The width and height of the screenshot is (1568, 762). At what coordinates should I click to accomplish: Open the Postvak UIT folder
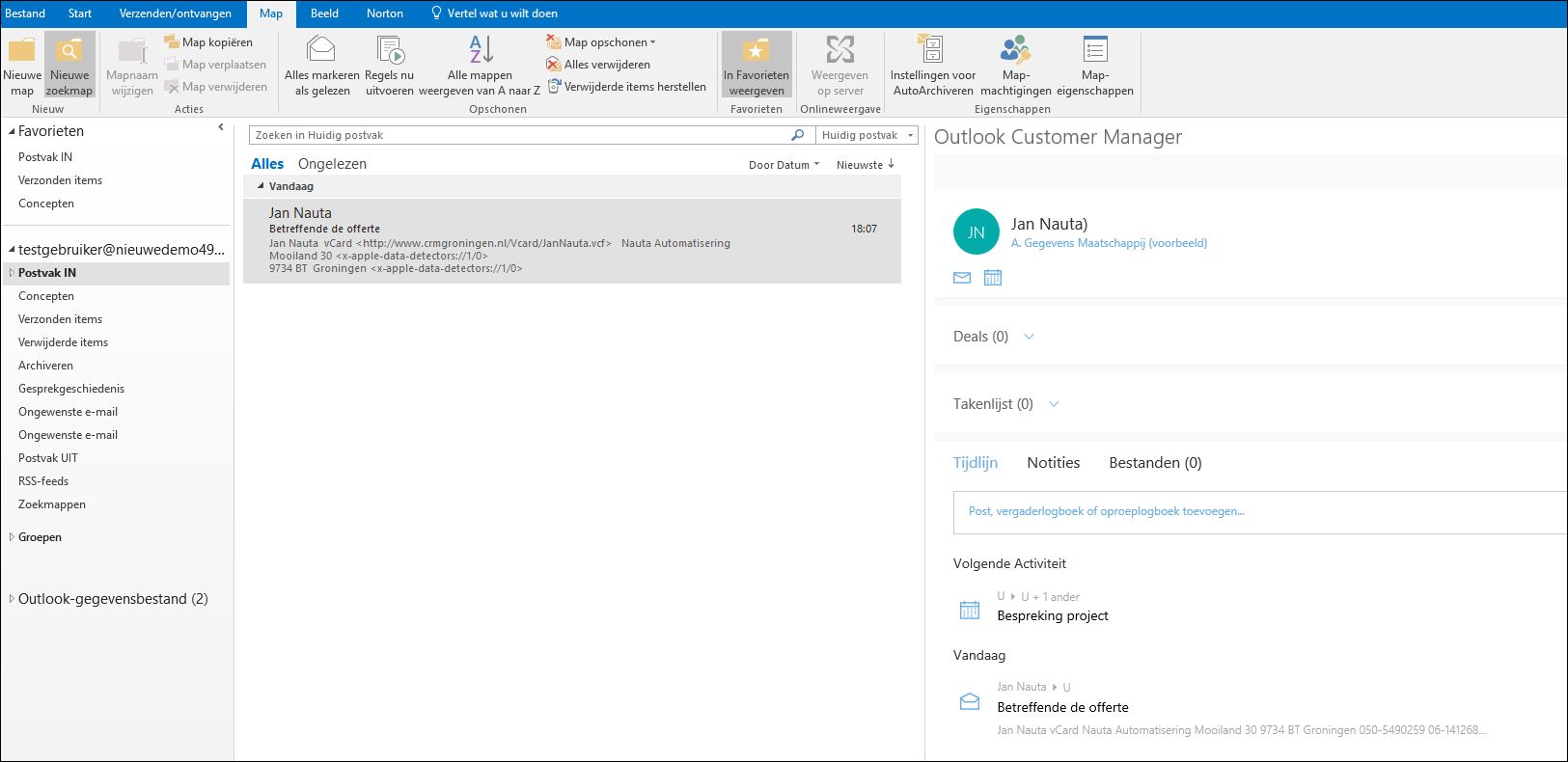[x=48, y=458]
